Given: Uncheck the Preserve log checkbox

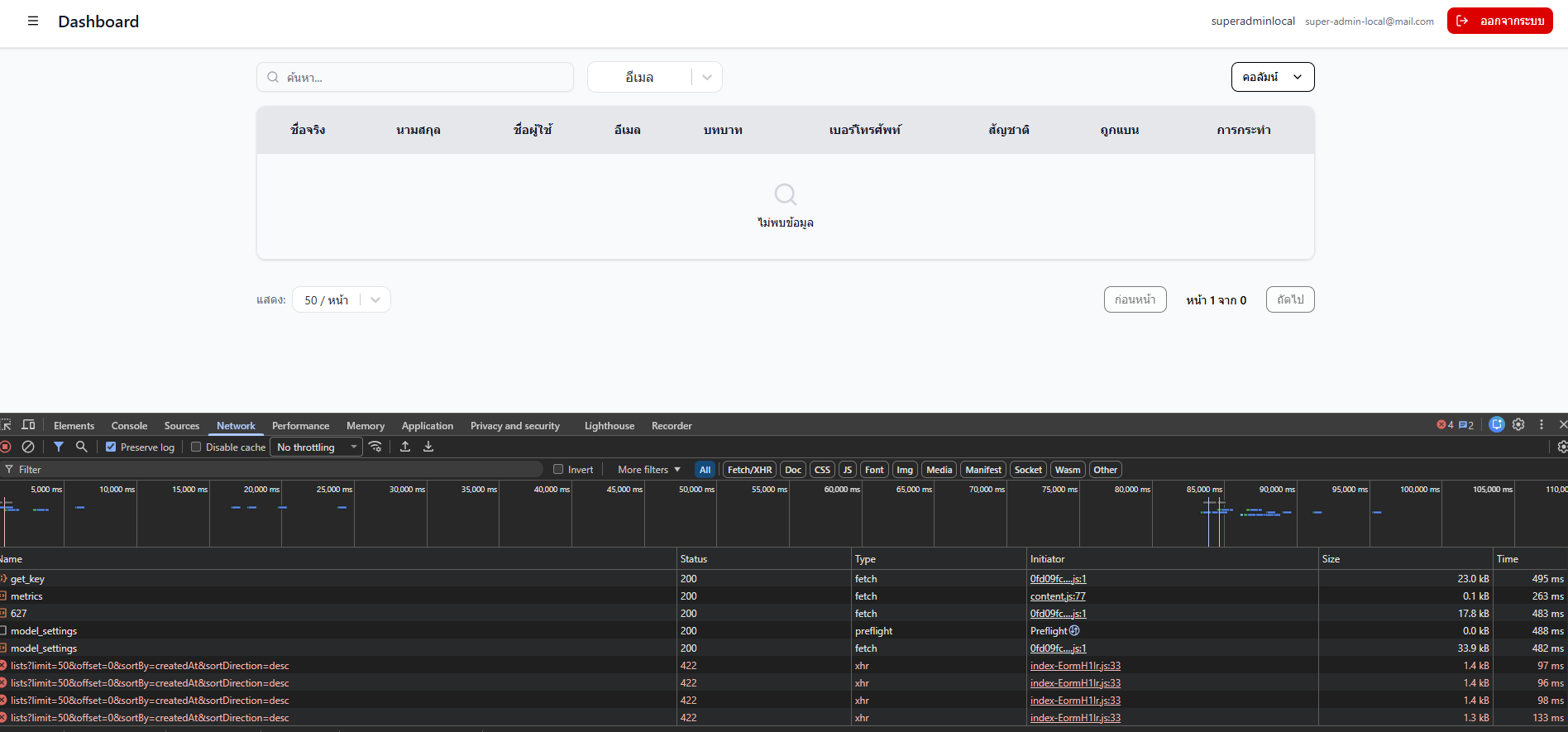Looking at the screenshot, I should pyautogui.click(x=111, y=447).
